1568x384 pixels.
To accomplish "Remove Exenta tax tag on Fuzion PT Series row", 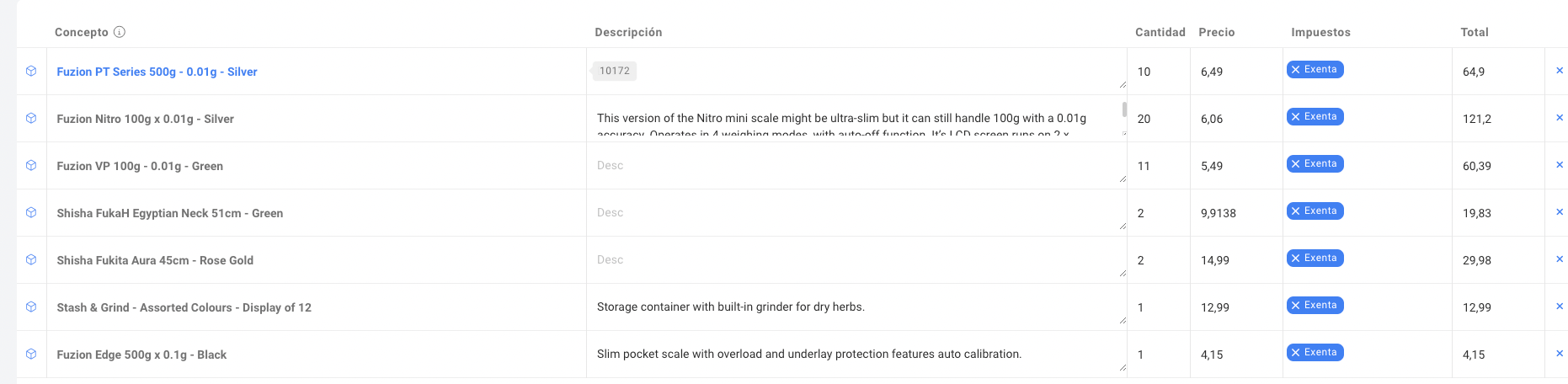I will coord(1296,70).
